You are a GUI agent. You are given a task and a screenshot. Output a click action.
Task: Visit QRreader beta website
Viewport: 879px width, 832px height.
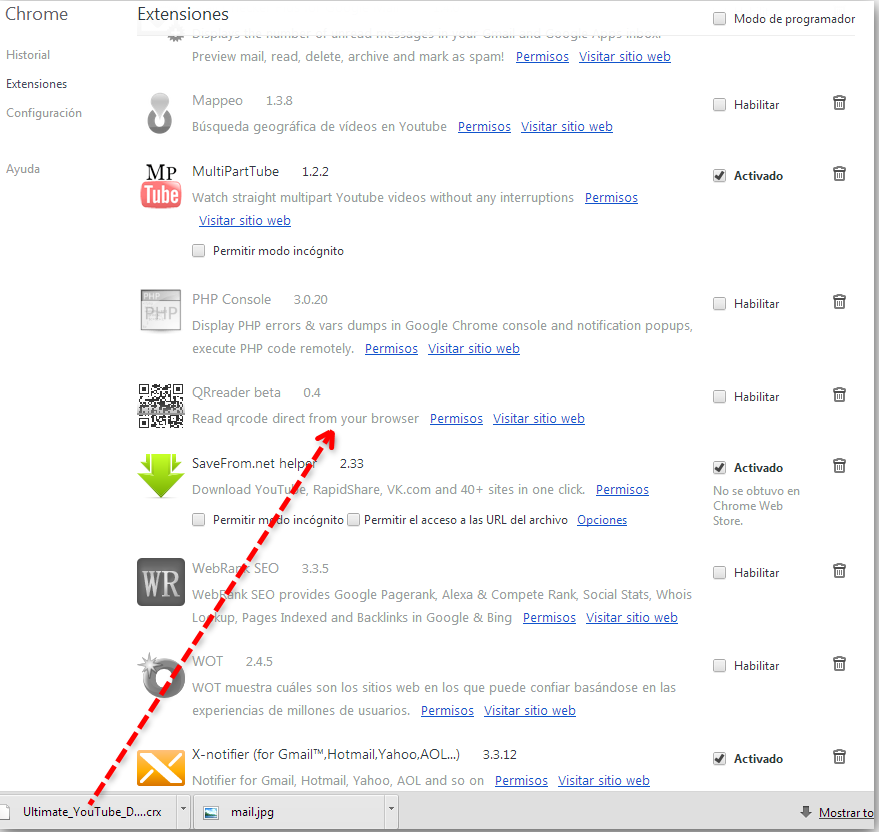(539, 419)
